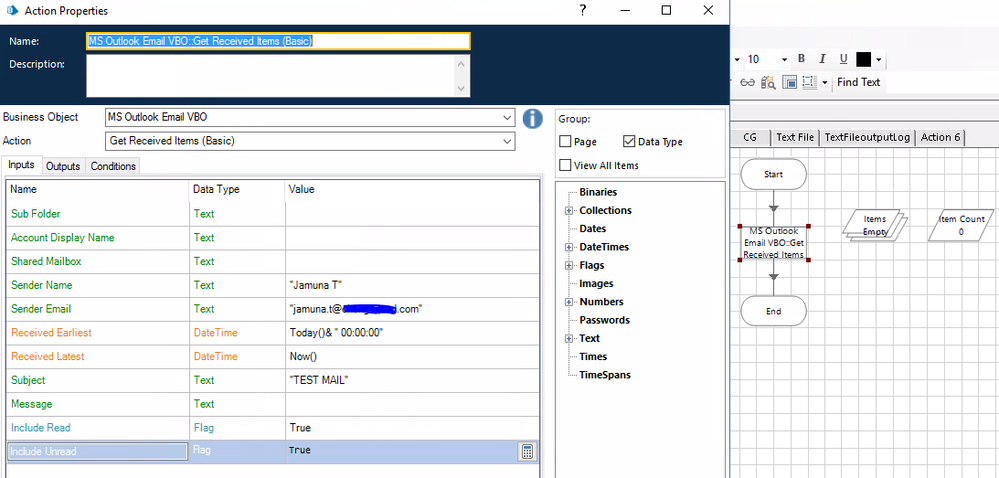Expand the Text tree node

[568, 338]
